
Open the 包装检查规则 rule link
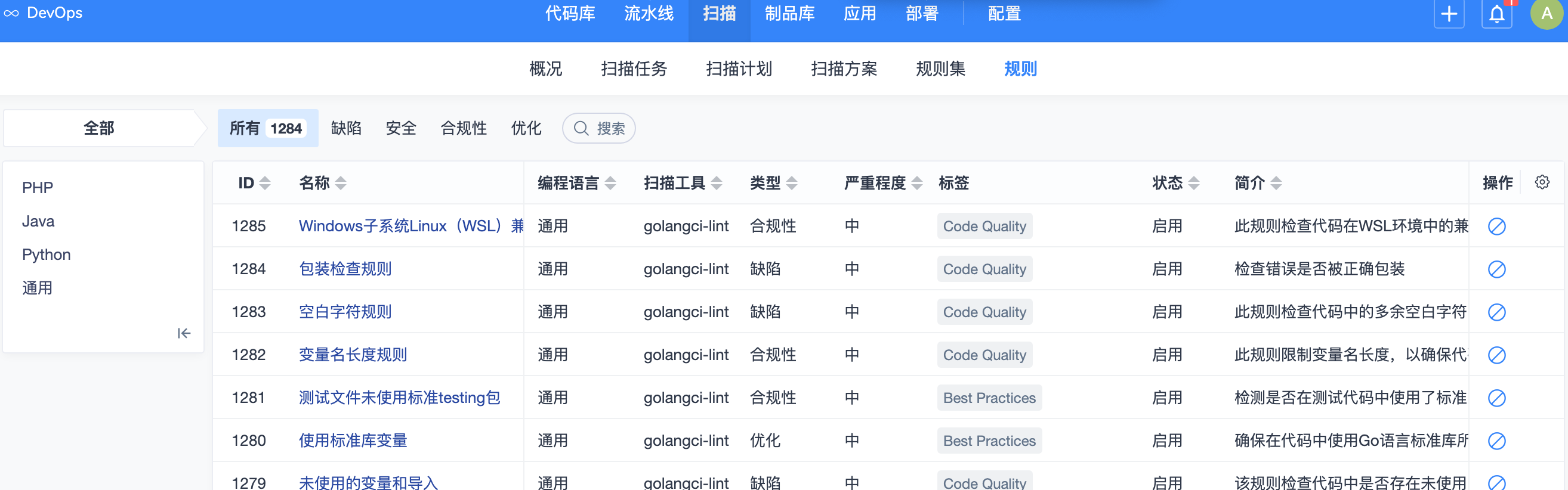pos(344,269)
